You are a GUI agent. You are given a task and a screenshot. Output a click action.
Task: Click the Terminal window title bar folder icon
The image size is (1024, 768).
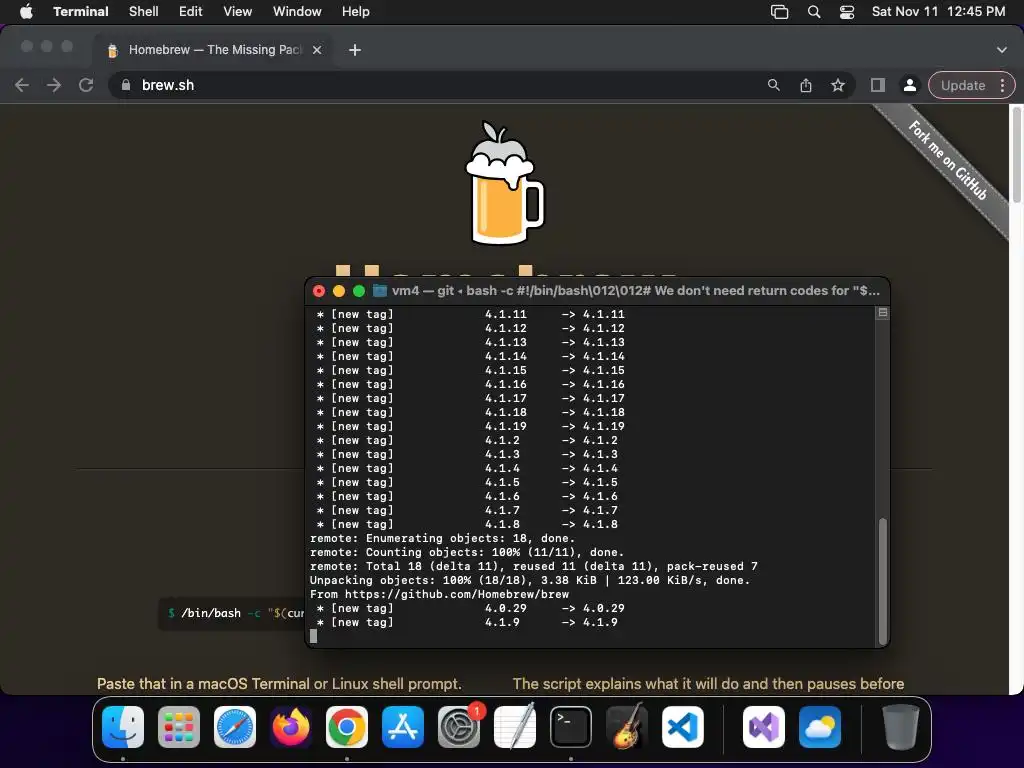pos(379,291)
